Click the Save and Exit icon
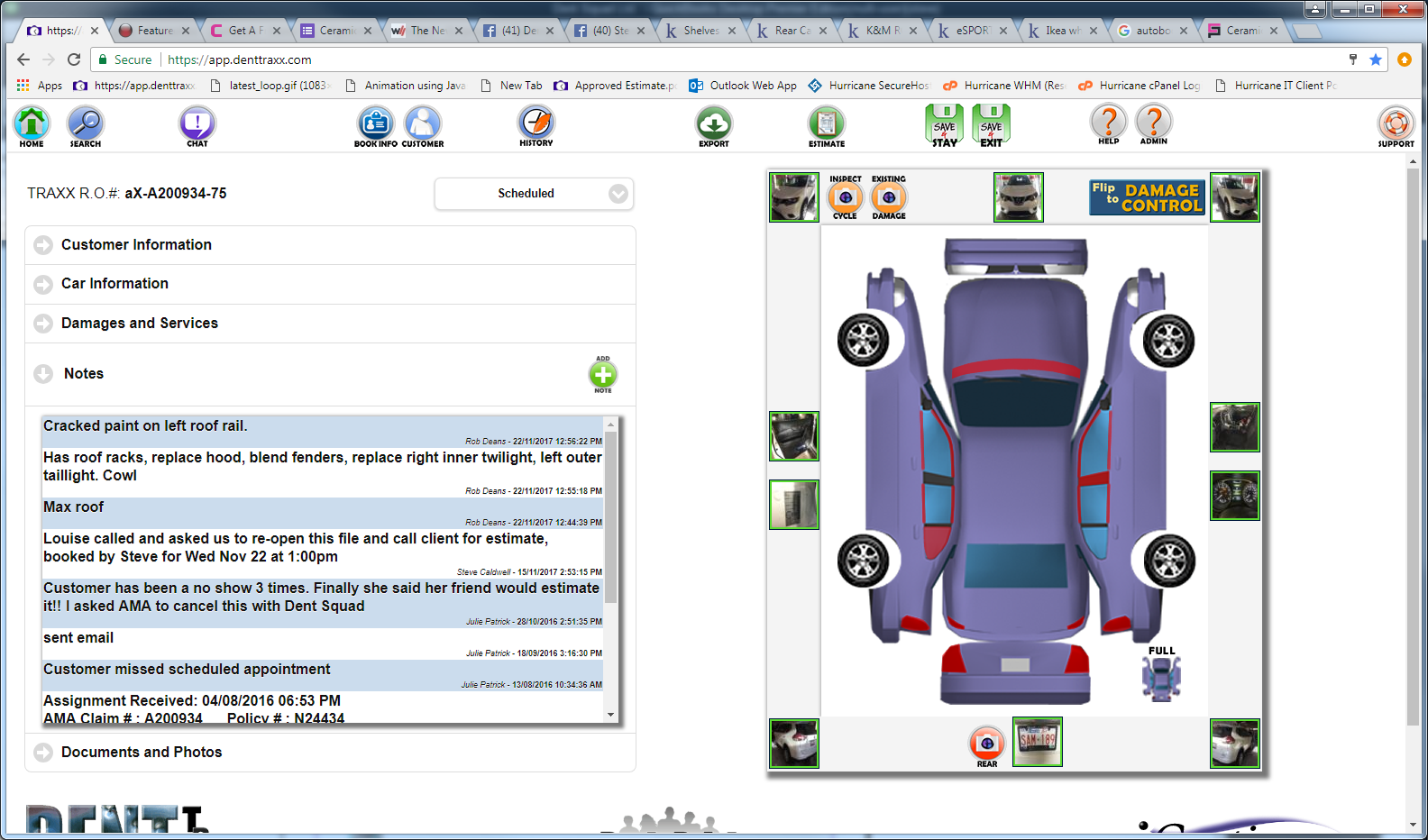This screenshot has height=840, width=1428. (x=991, y=124)
